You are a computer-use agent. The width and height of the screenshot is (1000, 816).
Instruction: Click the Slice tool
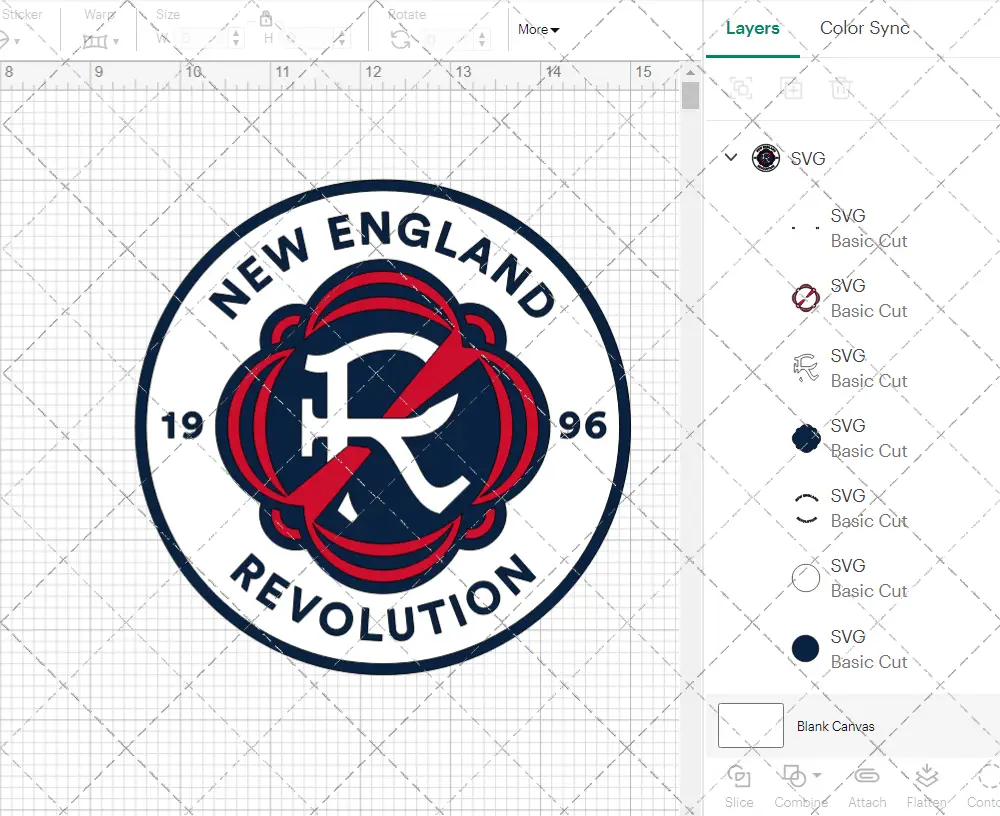click(739, 787)
